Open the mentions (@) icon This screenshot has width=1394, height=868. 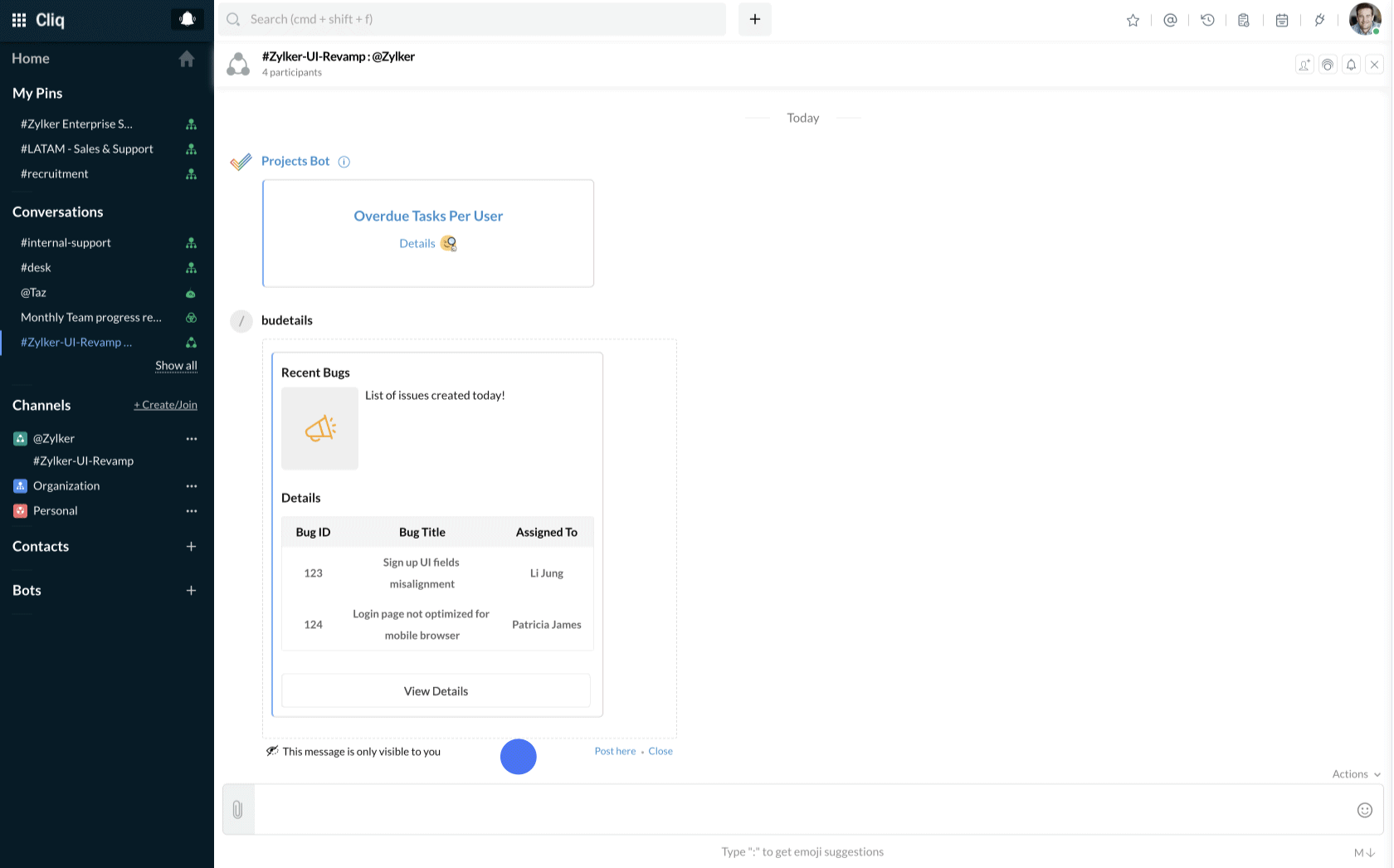click(1170, 20)
